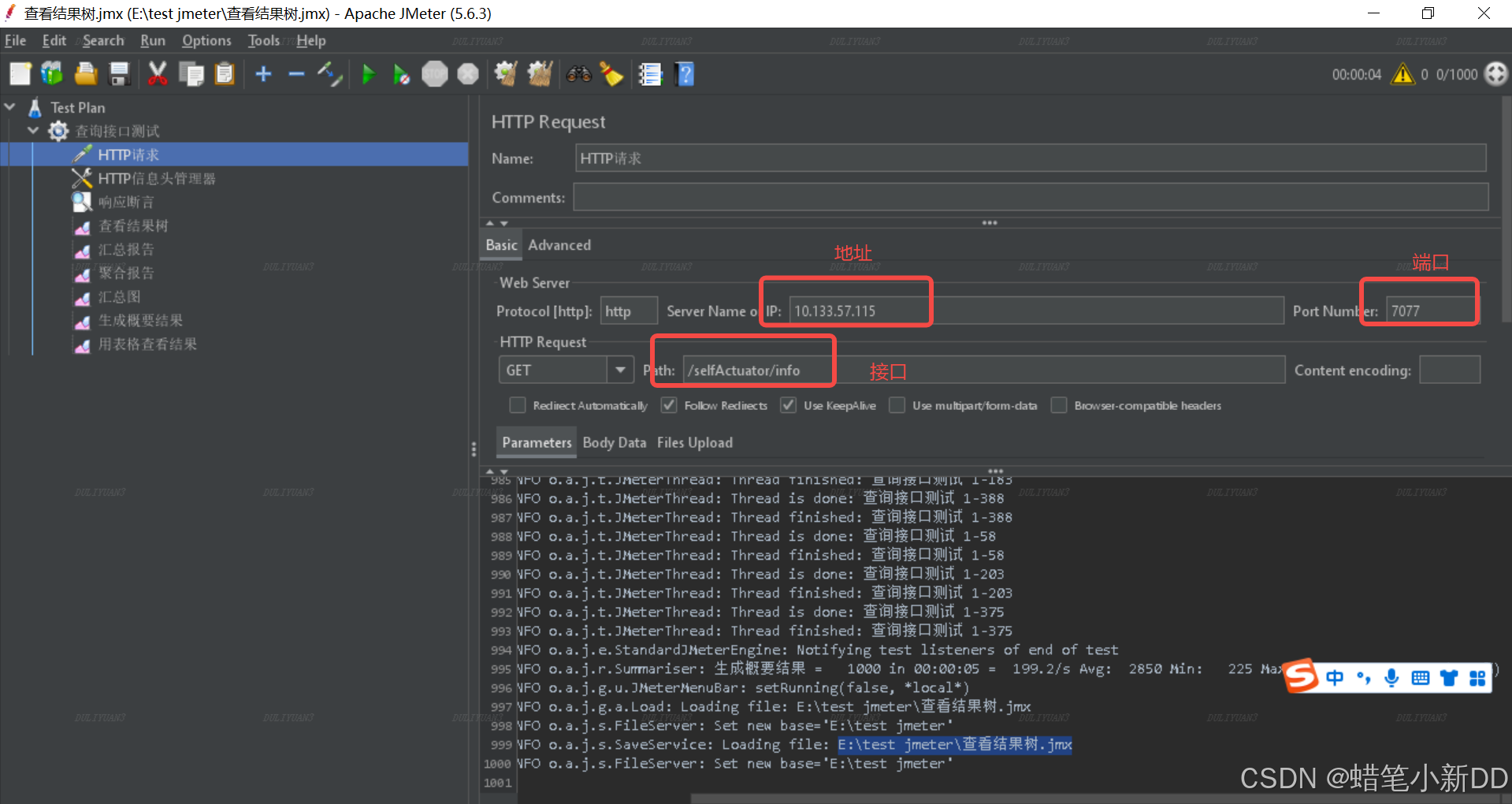Open Search with the binoculars icon

click(579, 74)
